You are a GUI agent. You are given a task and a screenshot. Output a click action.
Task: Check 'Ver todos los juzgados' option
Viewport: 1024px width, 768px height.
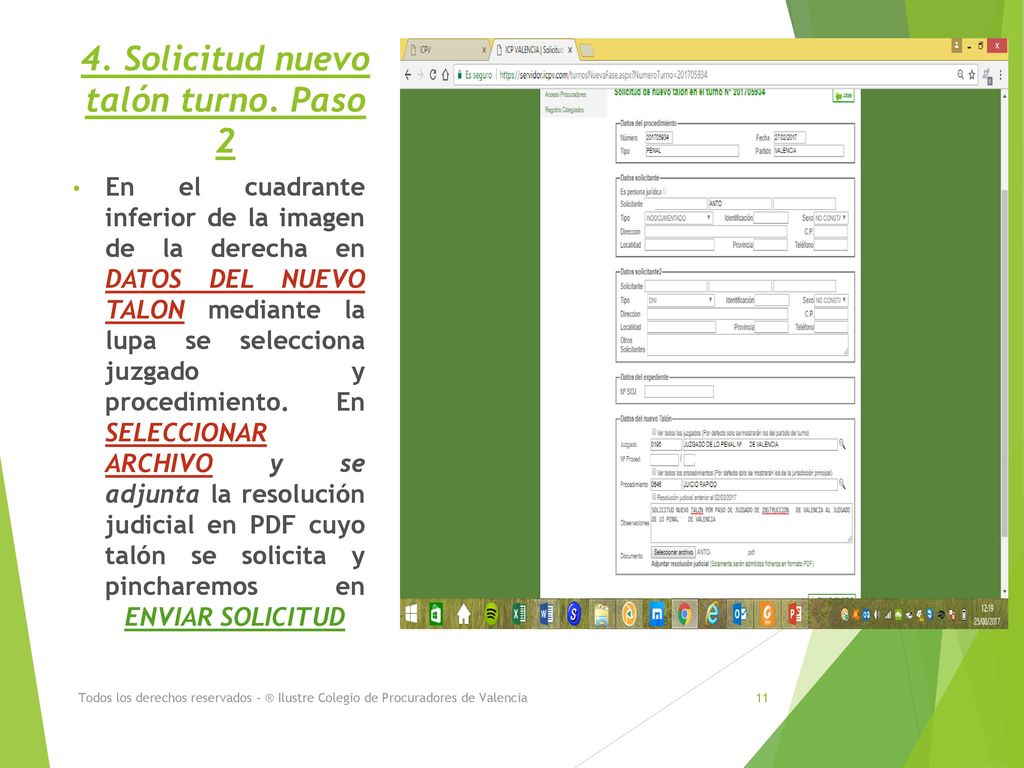pos(654,432)
